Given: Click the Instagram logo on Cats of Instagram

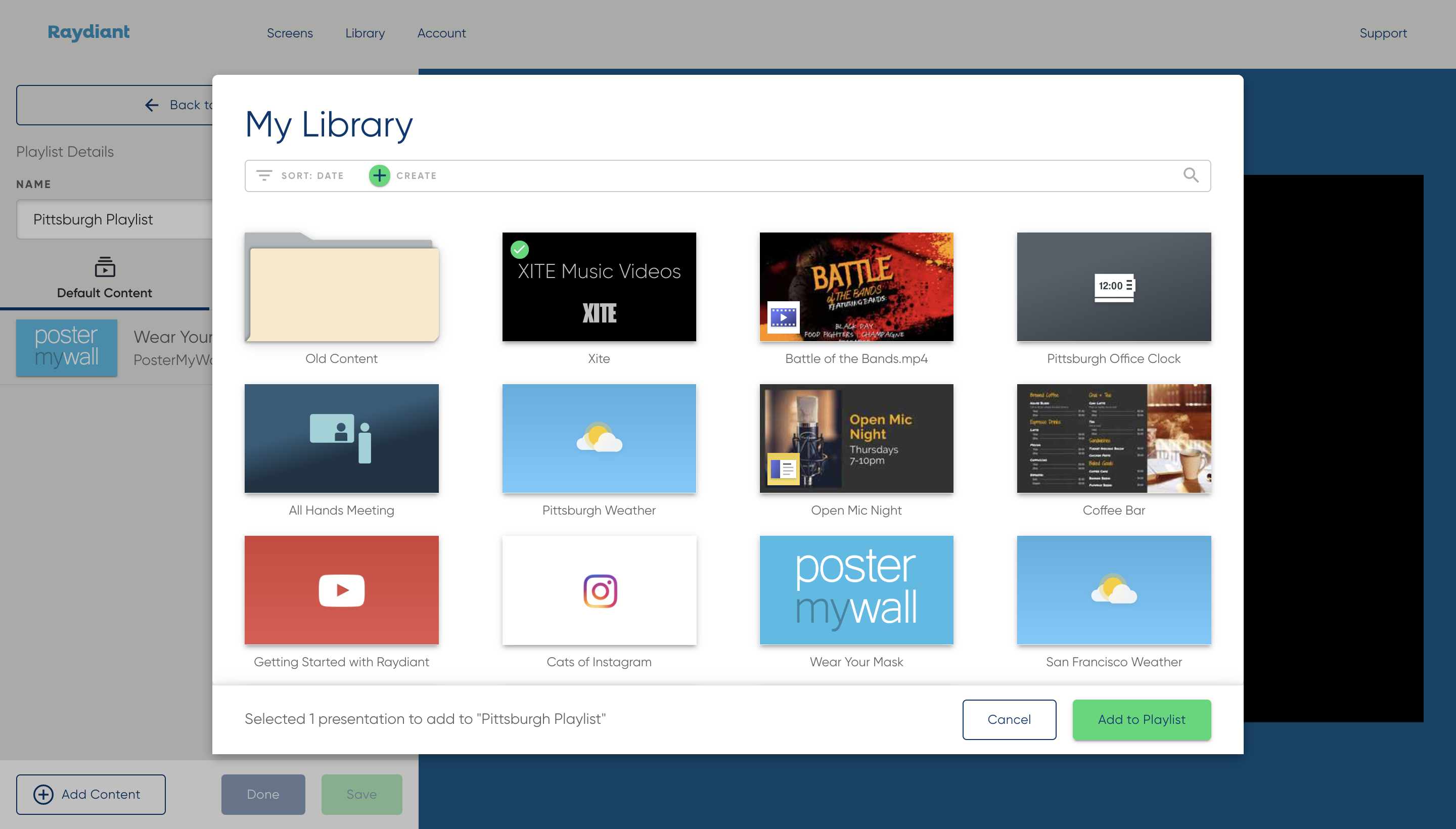Looking at the screenshot, I should pyautogui.click(x=600, y=590).
